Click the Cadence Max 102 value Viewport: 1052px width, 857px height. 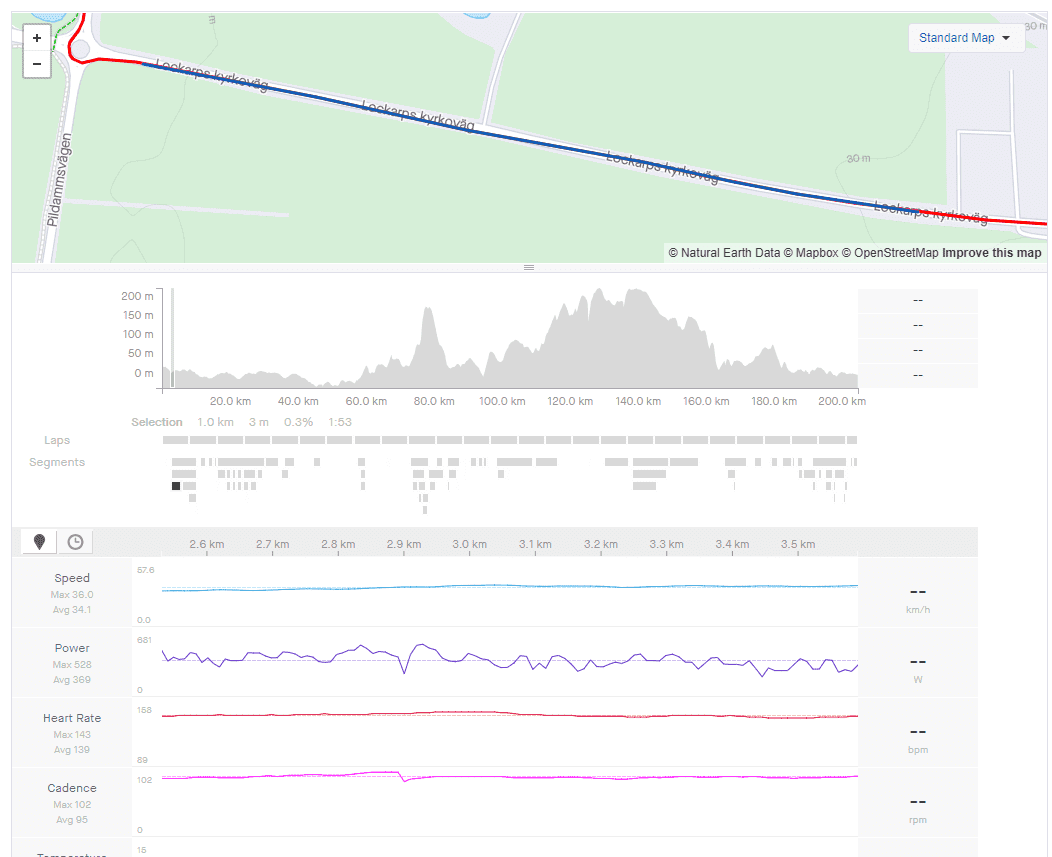click(x=72, y=805)
